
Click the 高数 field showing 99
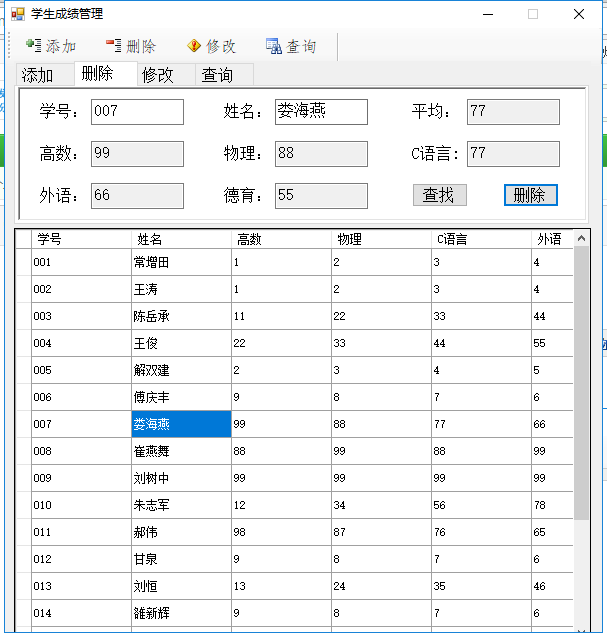point(137,154)
